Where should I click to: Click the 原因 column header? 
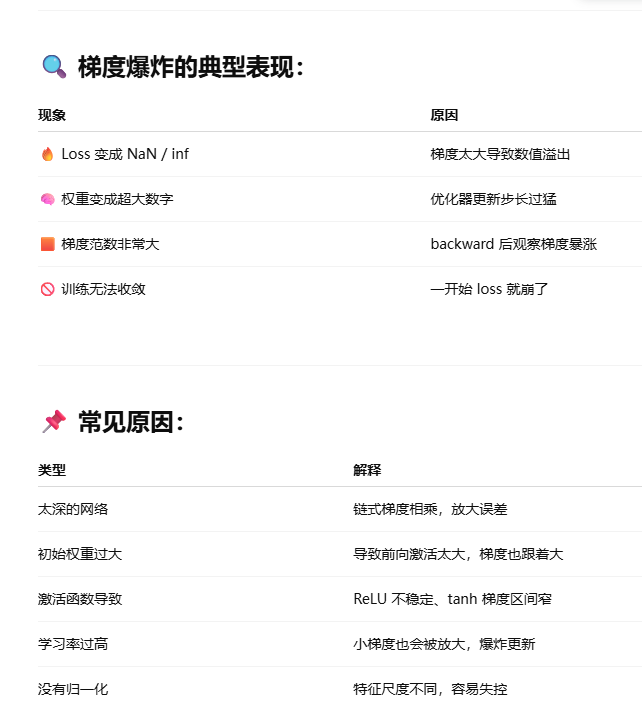444,115
